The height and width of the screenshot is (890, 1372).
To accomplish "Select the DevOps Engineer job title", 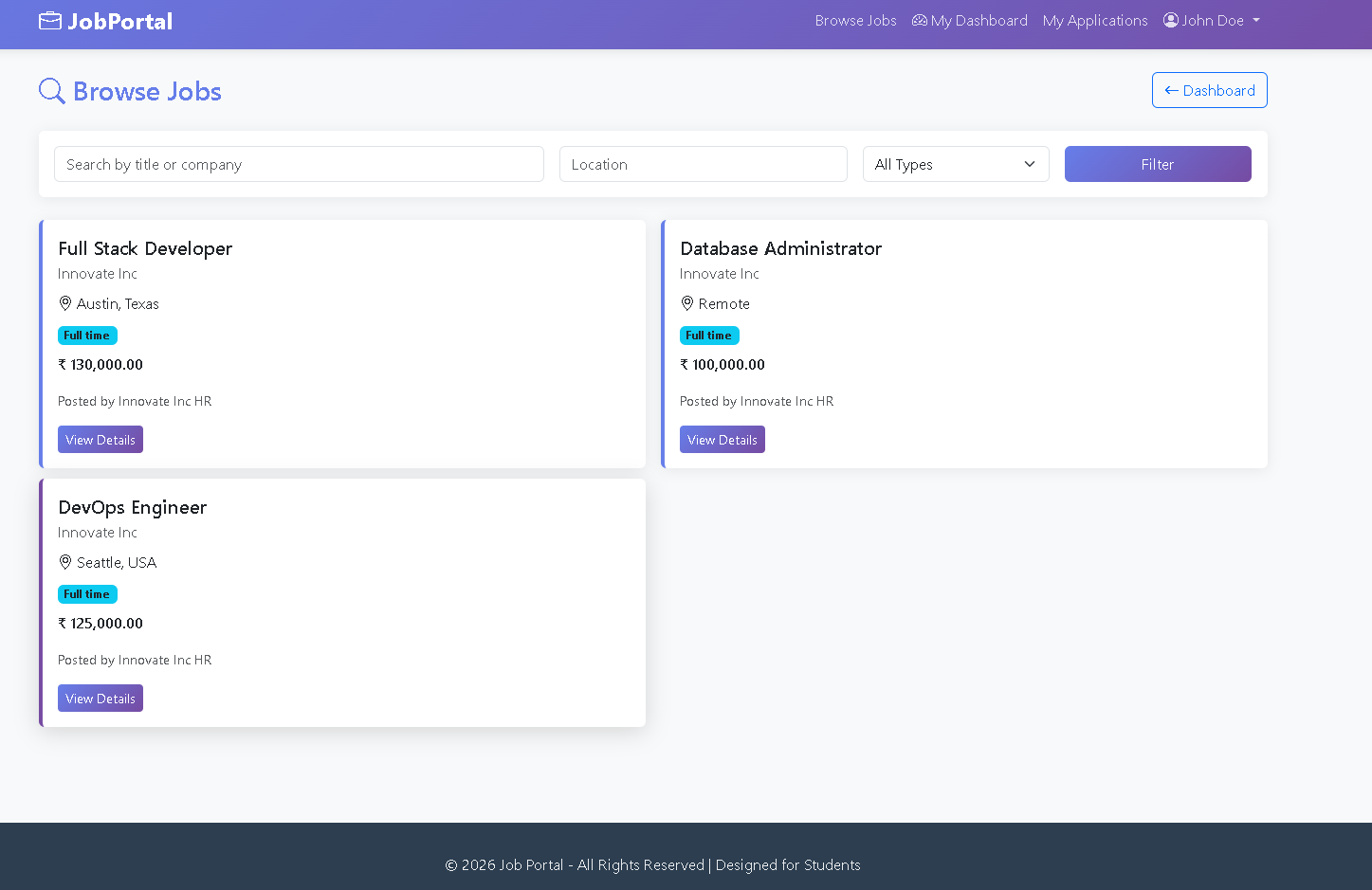I will 133,507.
